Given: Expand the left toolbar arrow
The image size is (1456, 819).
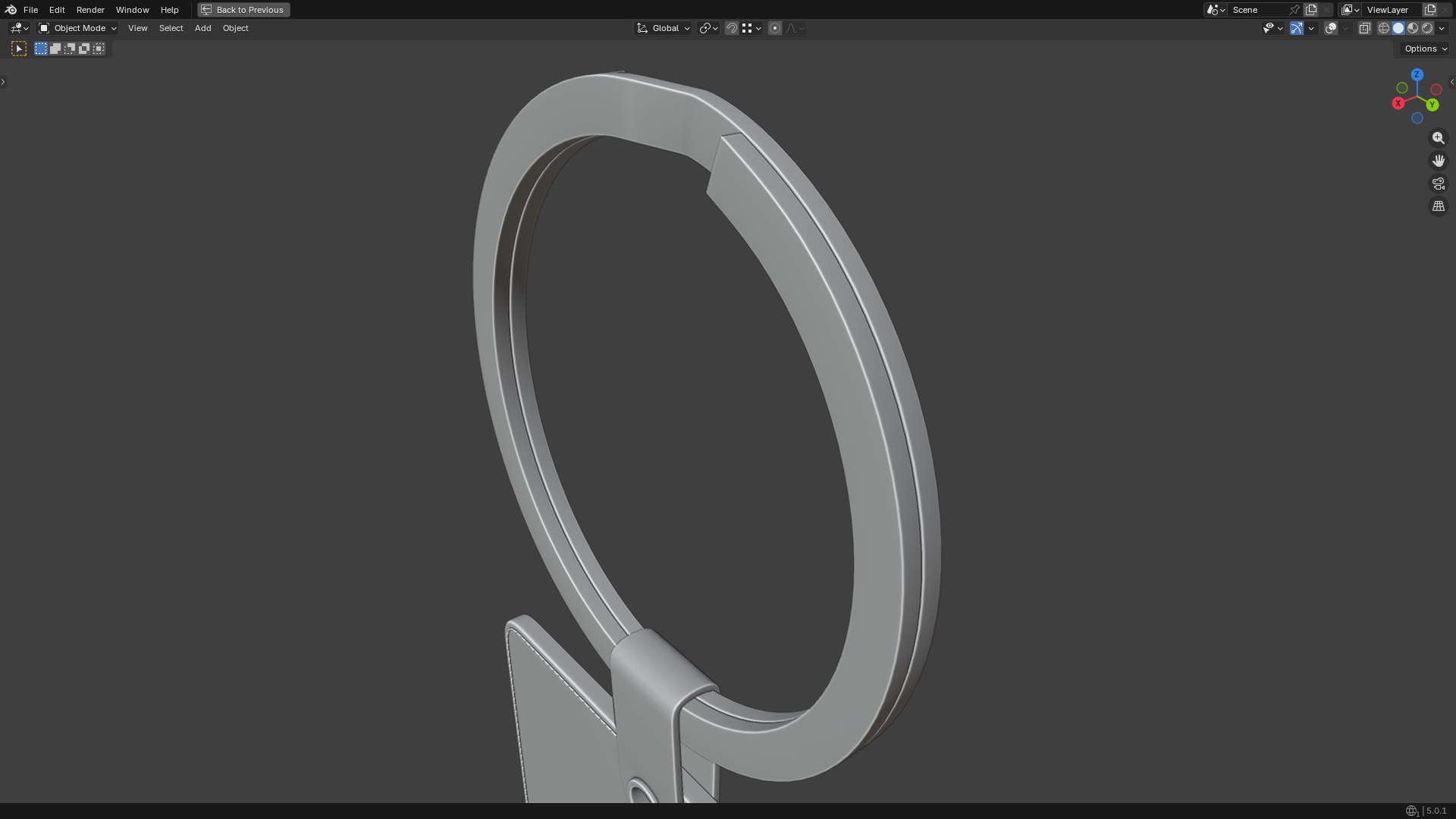Looking at the screenshot, I should click(x=3, y=82).
